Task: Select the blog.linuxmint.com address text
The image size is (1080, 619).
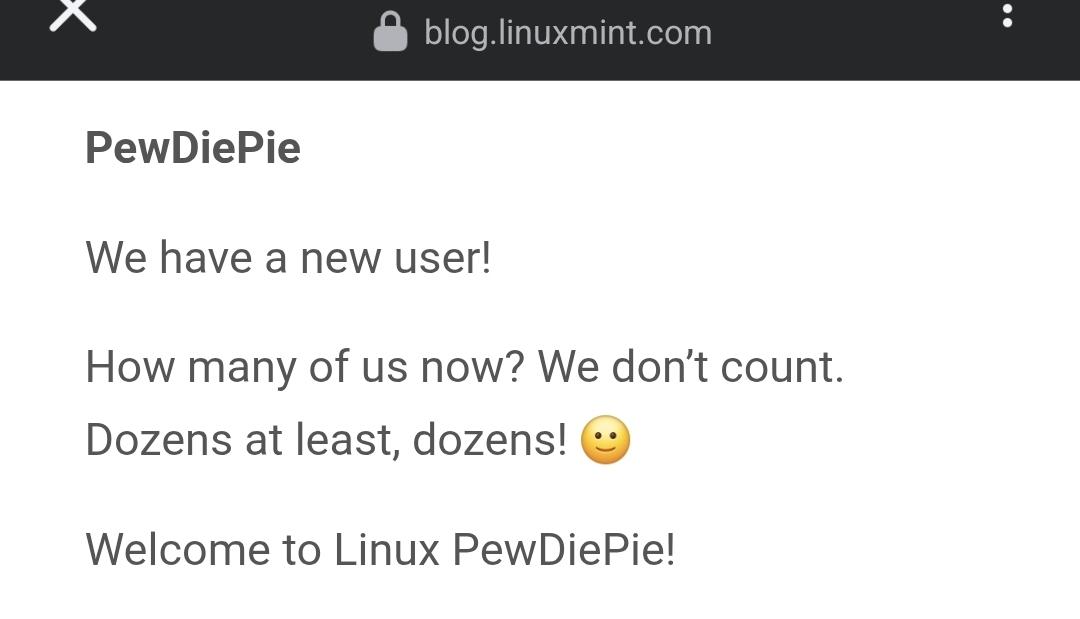Action: 568,32
